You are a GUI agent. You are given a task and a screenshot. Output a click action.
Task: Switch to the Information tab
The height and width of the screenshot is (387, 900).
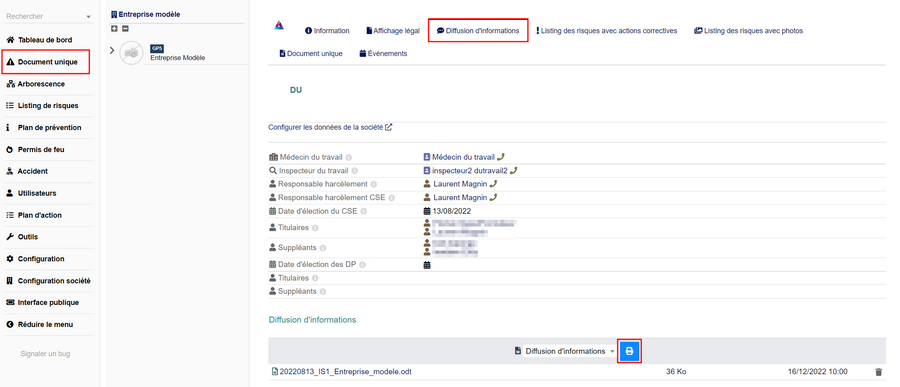point(327,31)
